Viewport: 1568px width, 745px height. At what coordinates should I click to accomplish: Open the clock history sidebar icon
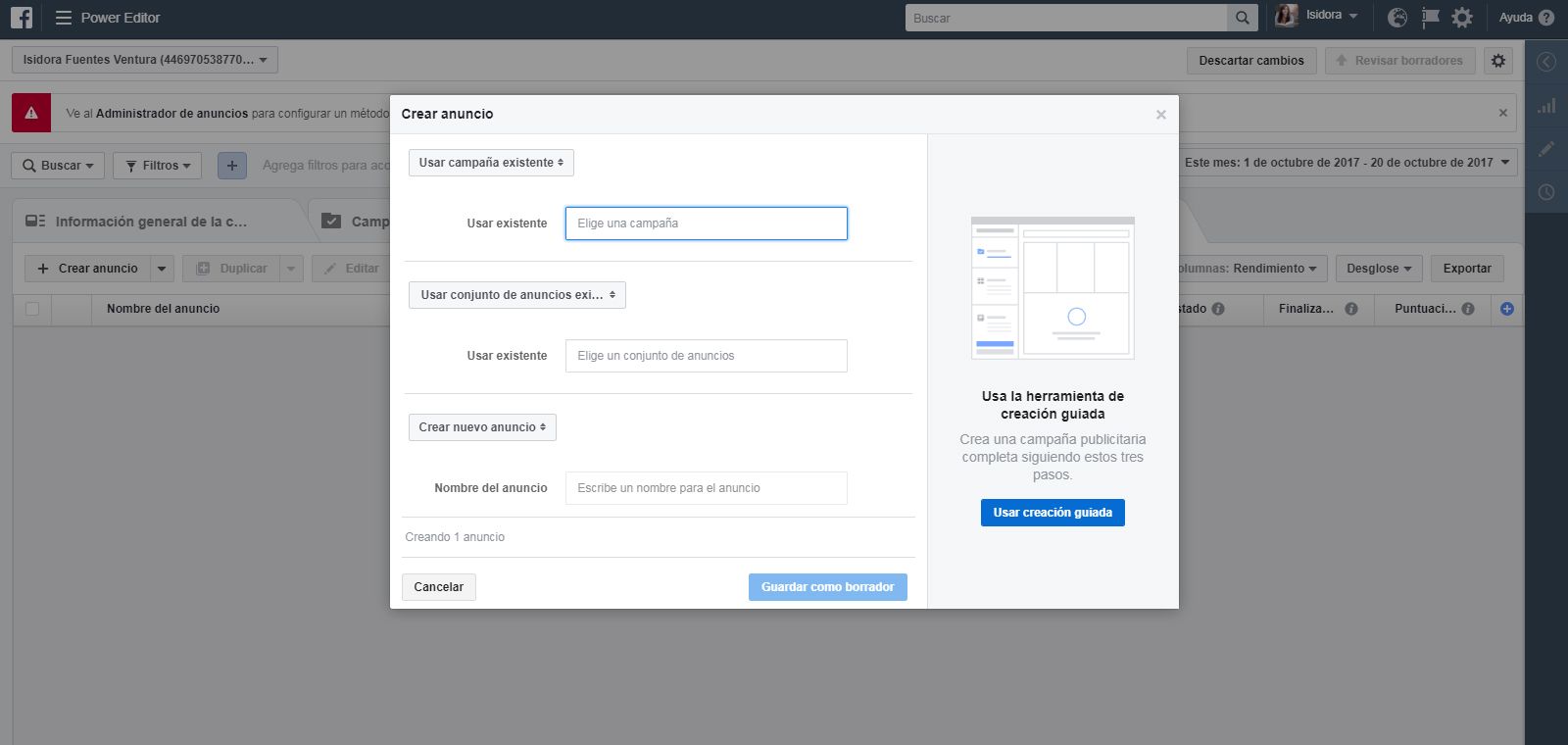(1546, 192)
